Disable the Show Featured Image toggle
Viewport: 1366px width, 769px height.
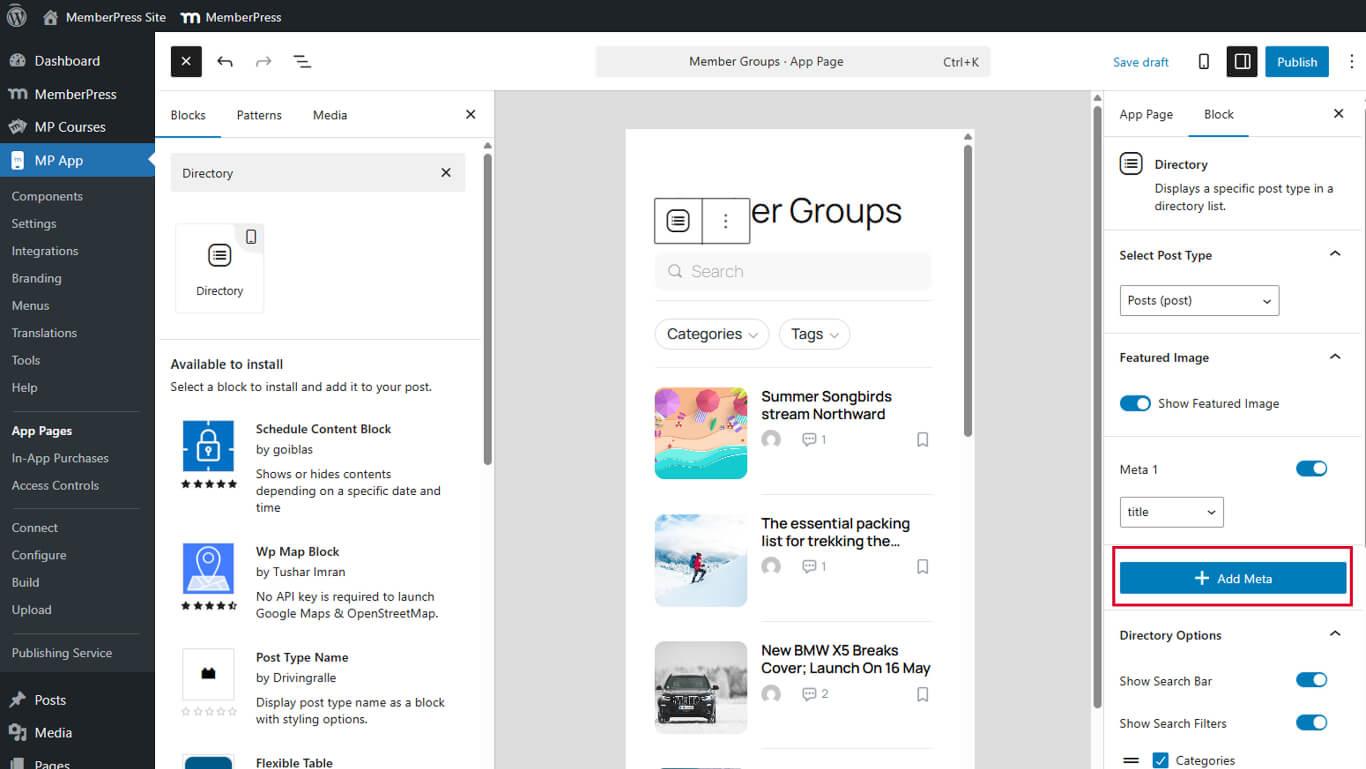tap(1135, 403)
